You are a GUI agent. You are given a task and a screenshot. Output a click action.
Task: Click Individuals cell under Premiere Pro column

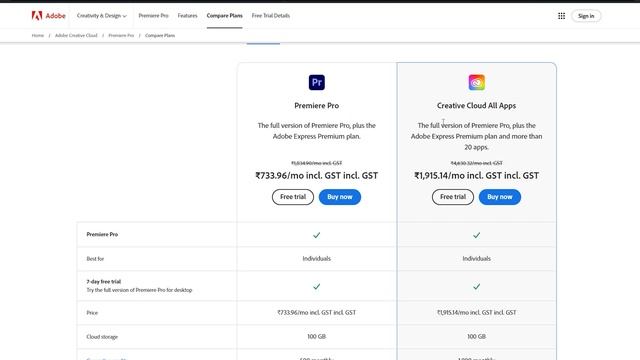316,259
